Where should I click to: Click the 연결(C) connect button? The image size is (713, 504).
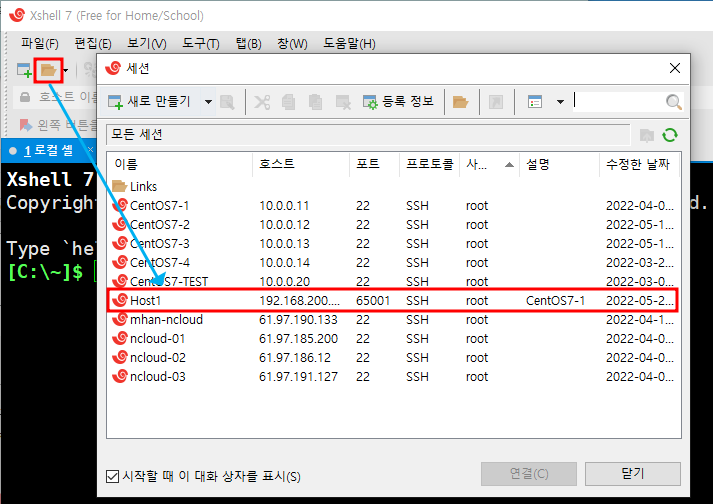(x=529, y=474)
